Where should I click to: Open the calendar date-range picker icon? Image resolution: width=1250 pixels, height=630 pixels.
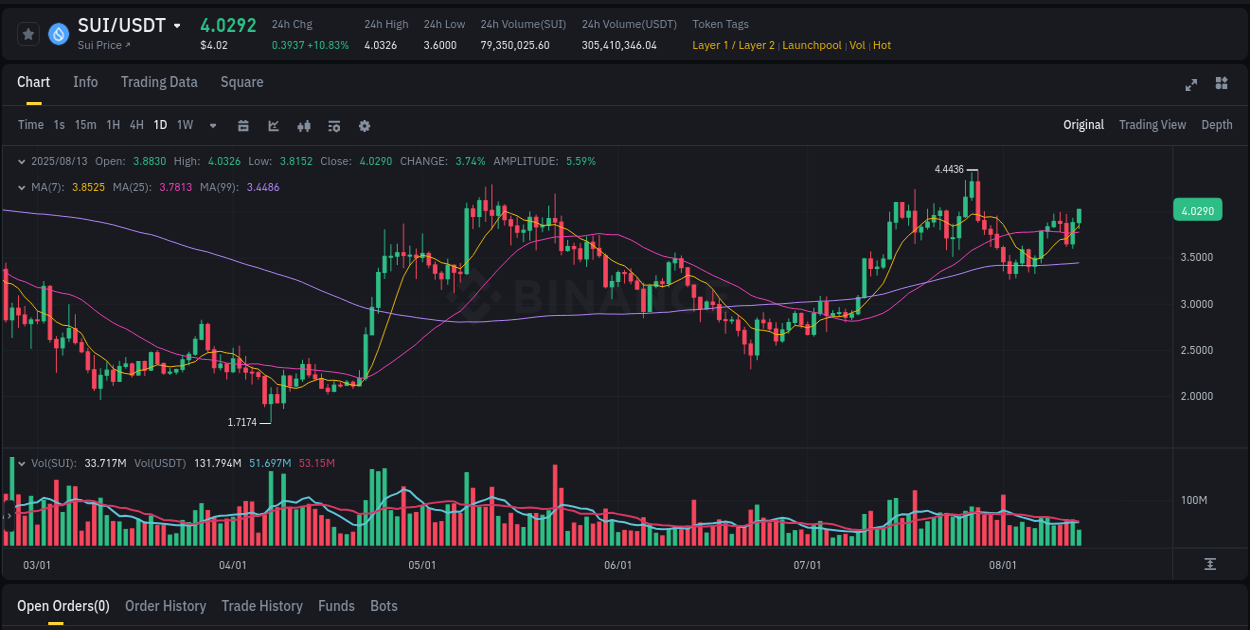coord(243,125)
